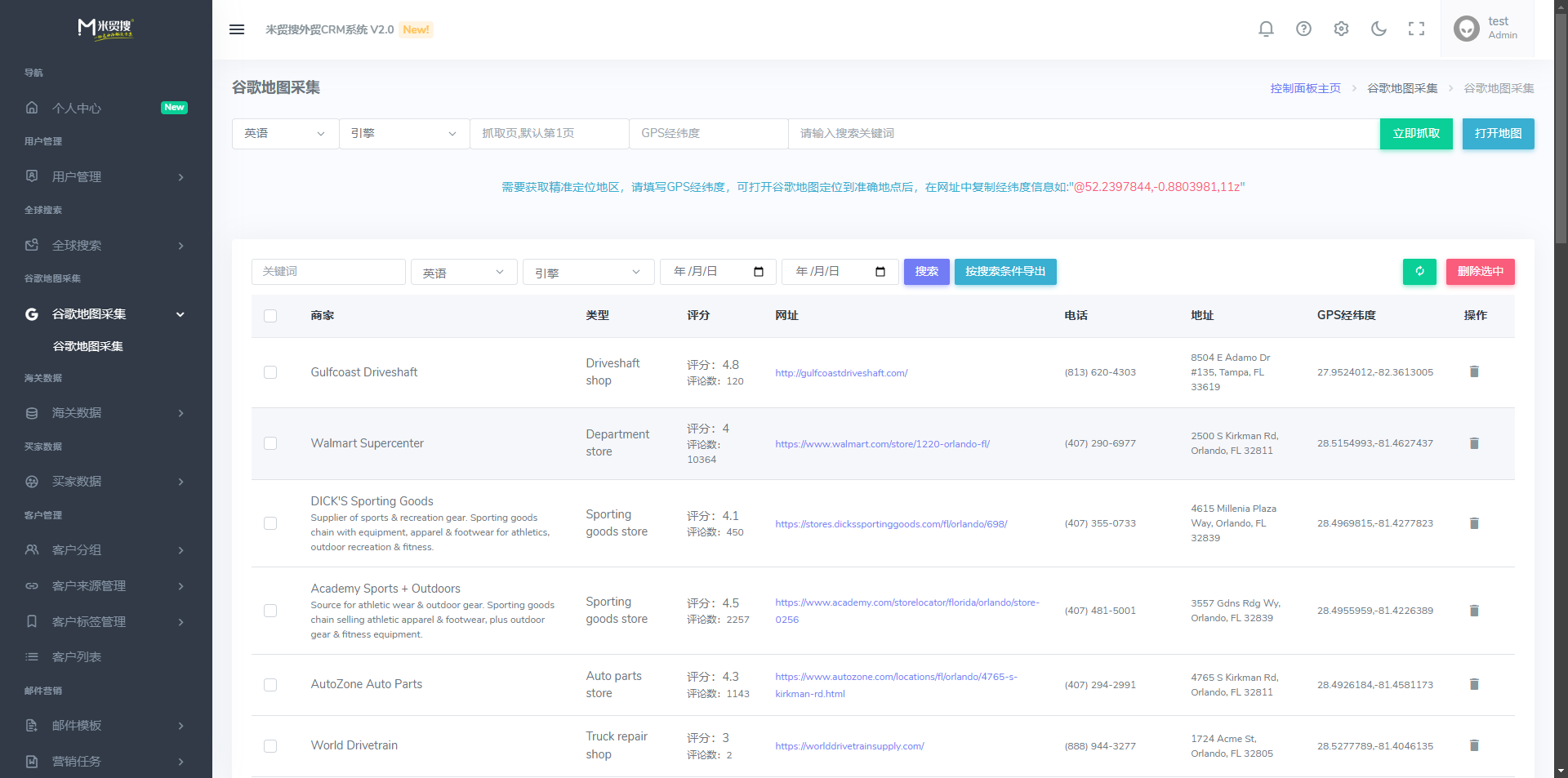Check the AutoZone Auto Parts row checkbox

[x=270, y=685]
